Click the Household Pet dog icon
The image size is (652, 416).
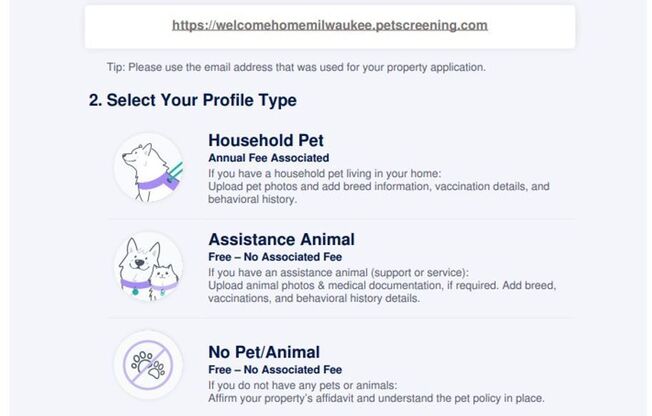pyautogui.click(x=148, y=167)
